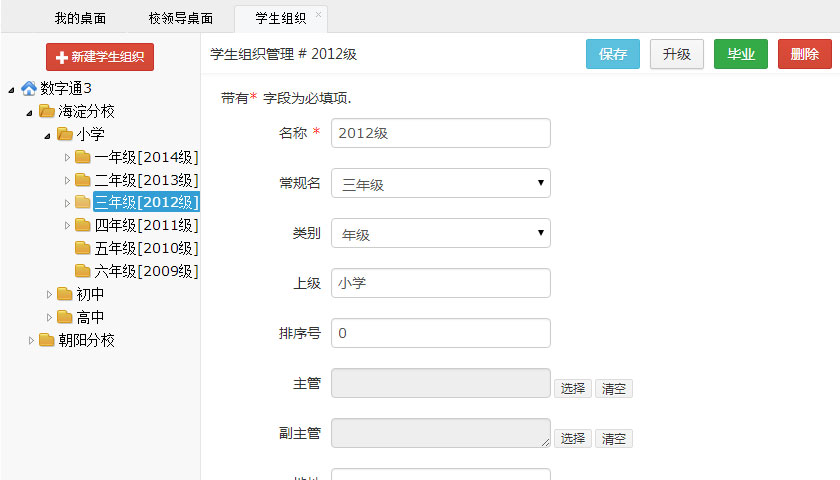840x480 pixels.
Task: Expand the 朝阳分校 tree node
Action: point(31,340)
